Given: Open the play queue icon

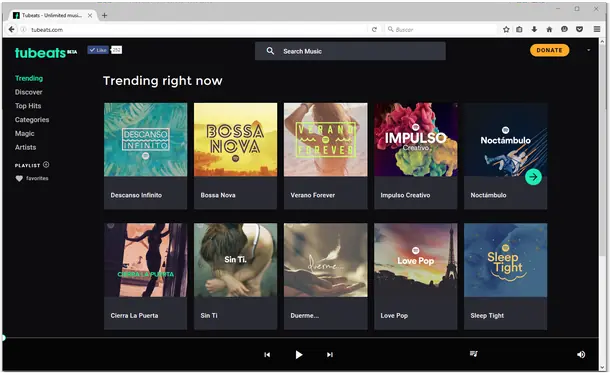Looking at the screenshot, I should [x=473, y=354].
